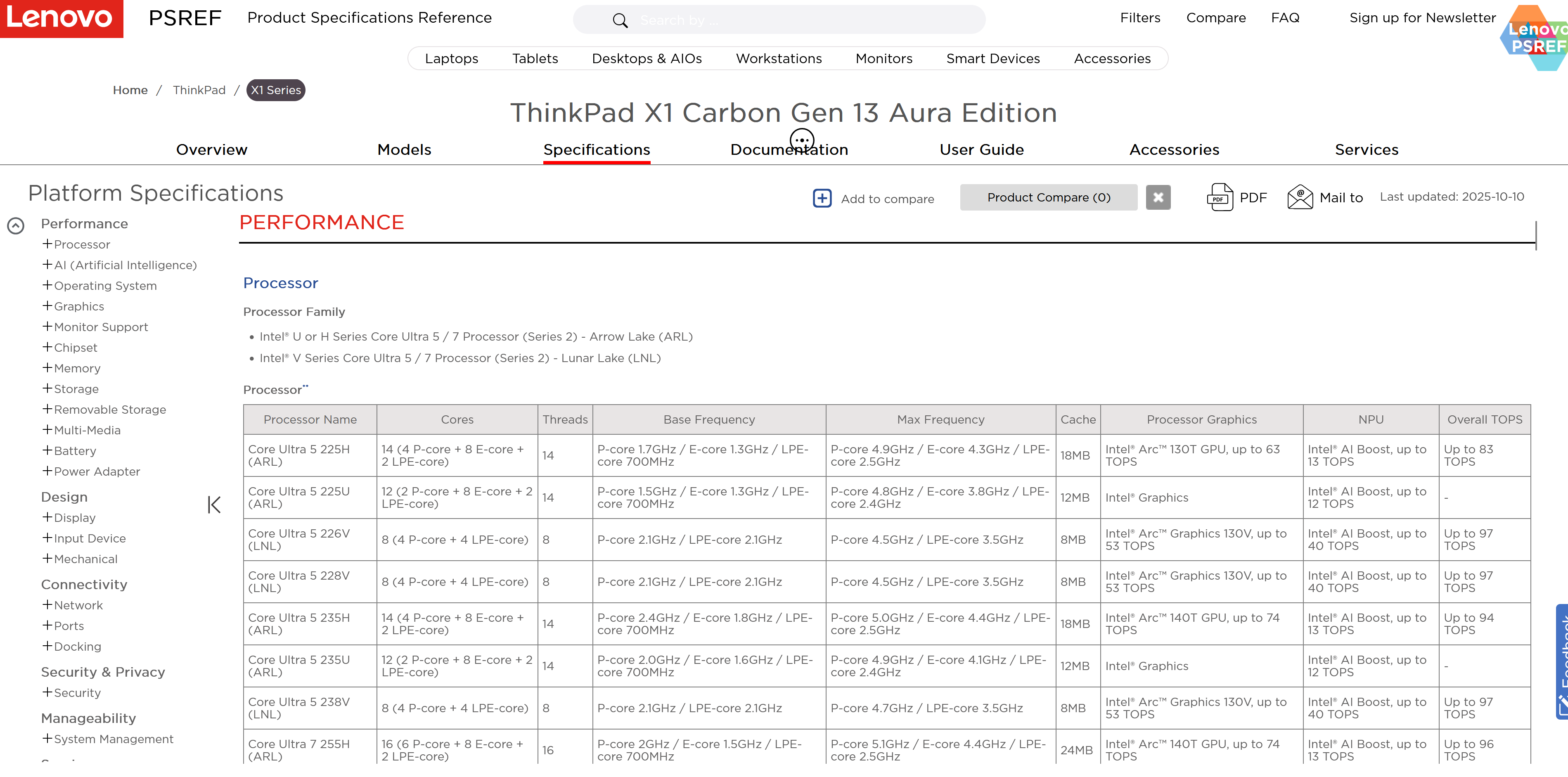
Task: Open the User Guide tab
Action: click(981, 150)
